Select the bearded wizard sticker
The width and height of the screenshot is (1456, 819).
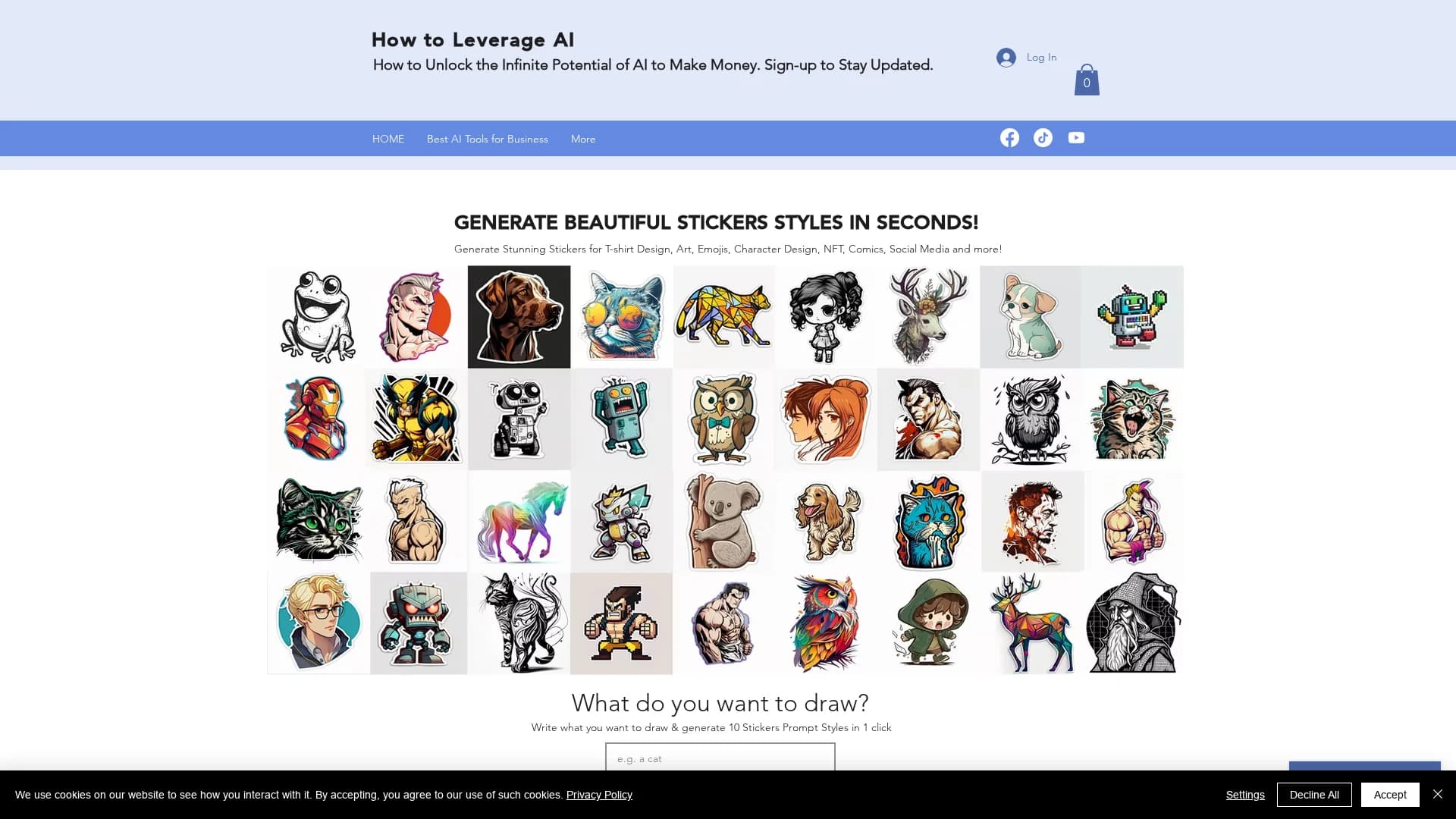(1134, 623)
